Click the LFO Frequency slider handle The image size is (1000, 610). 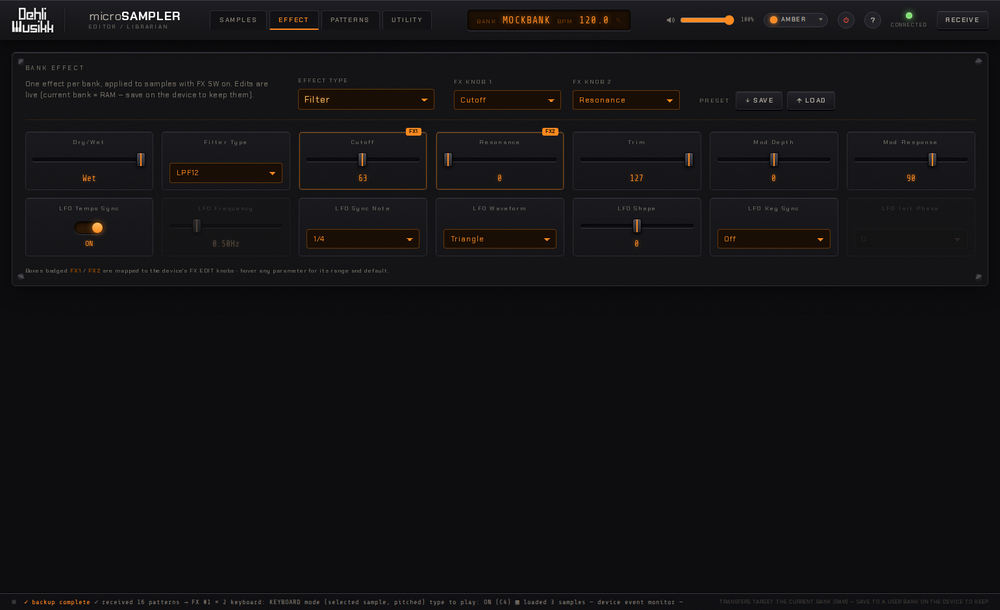(196, 225)
